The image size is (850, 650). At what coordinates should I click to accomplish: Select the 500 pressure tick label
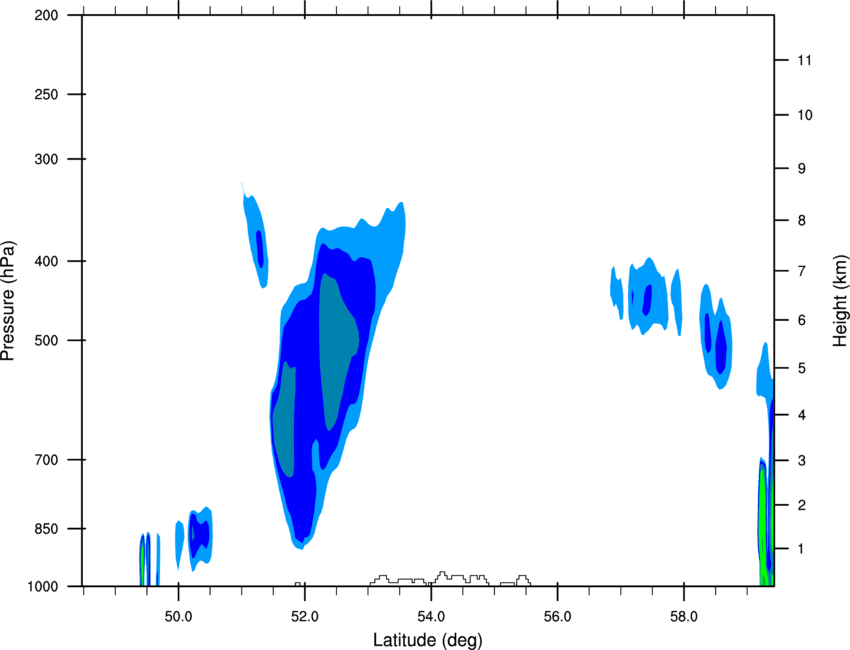tap(47, 340)
